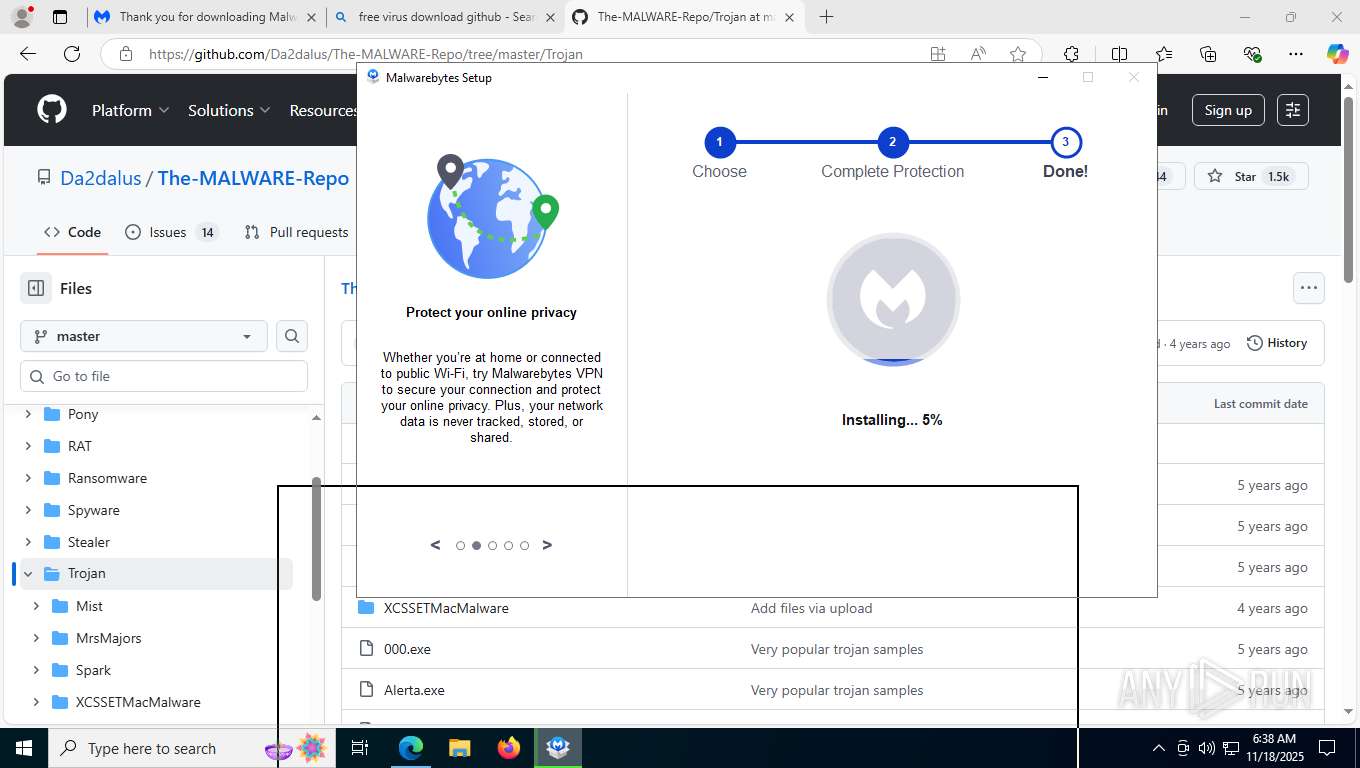The width and height of the screenshot is (1360, 768).
Task: Open the Collections icon in Edge toolbar
Action: tap(1208, 54)
